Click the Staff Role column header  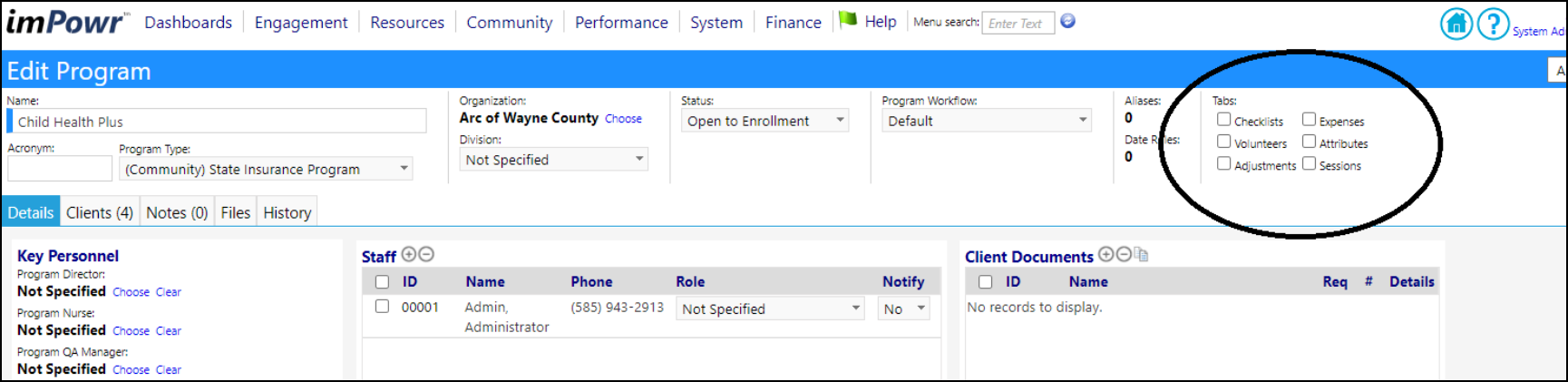690,282
